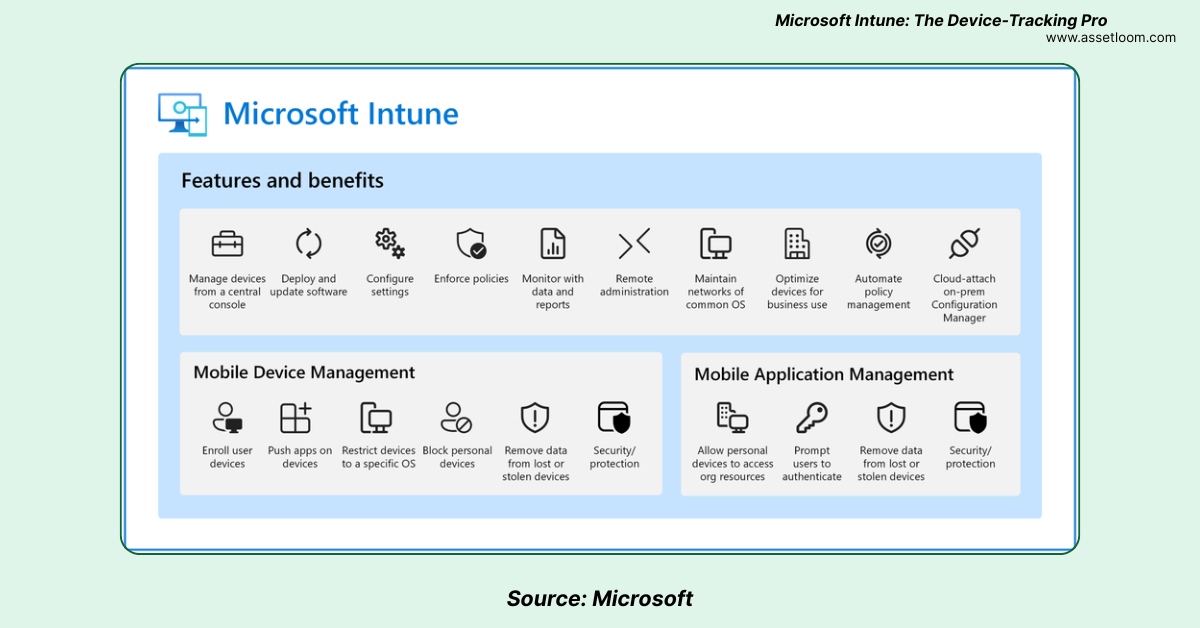Viewport: 1200px width, 628px height.
Task: Select the Deploy and update software icon
Action: [308, 244]
